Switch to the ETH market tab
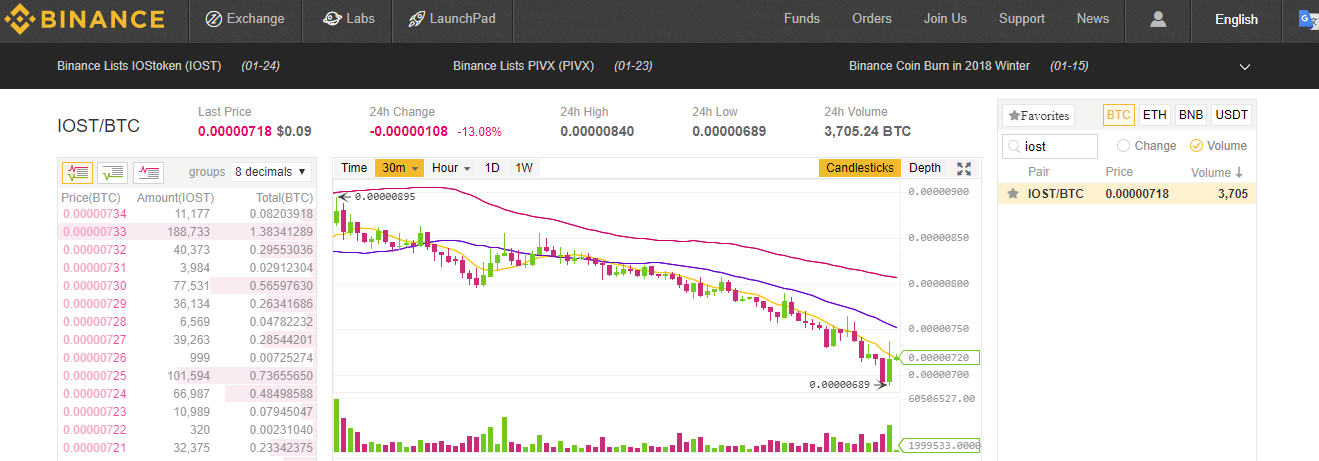Screen dimensions: 1319x461 (x=1154, y=115)
